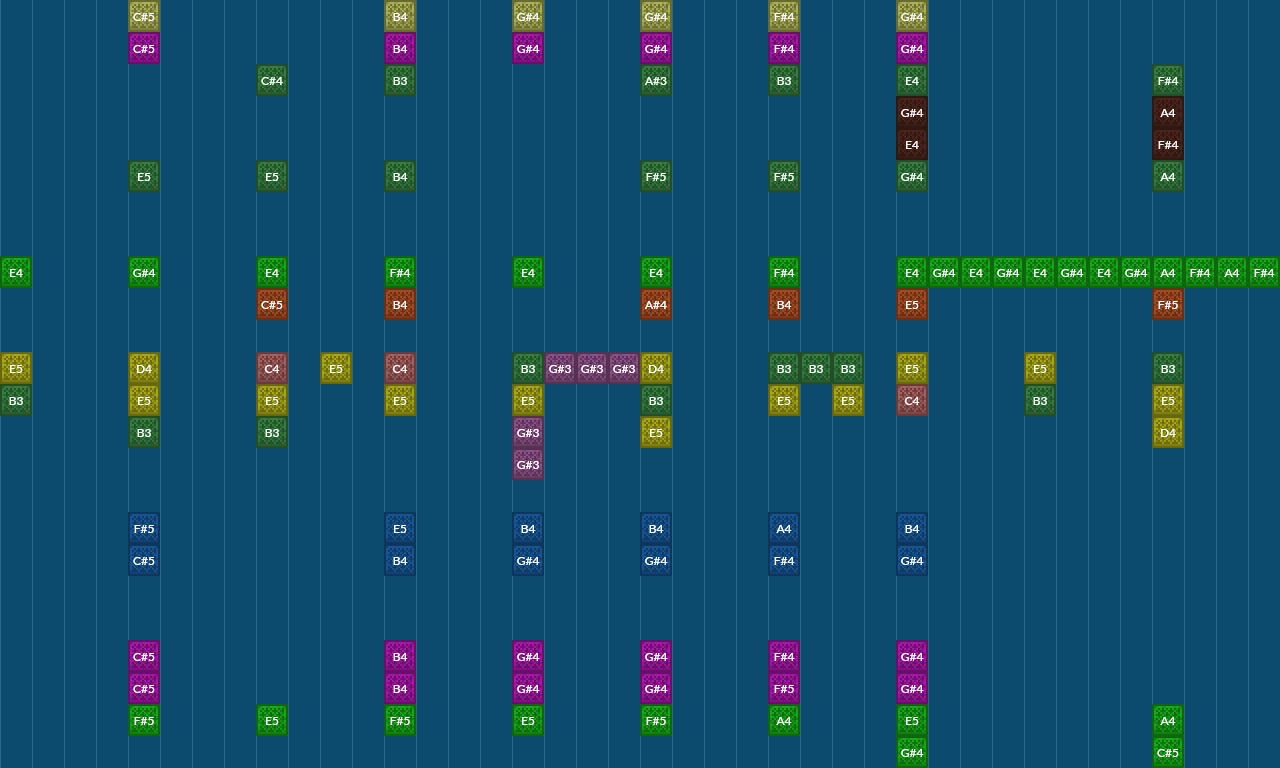Select one of the pink G#3 notes in the row
The width and height of the screenshot is (1280, 768).
click(560, 368)
